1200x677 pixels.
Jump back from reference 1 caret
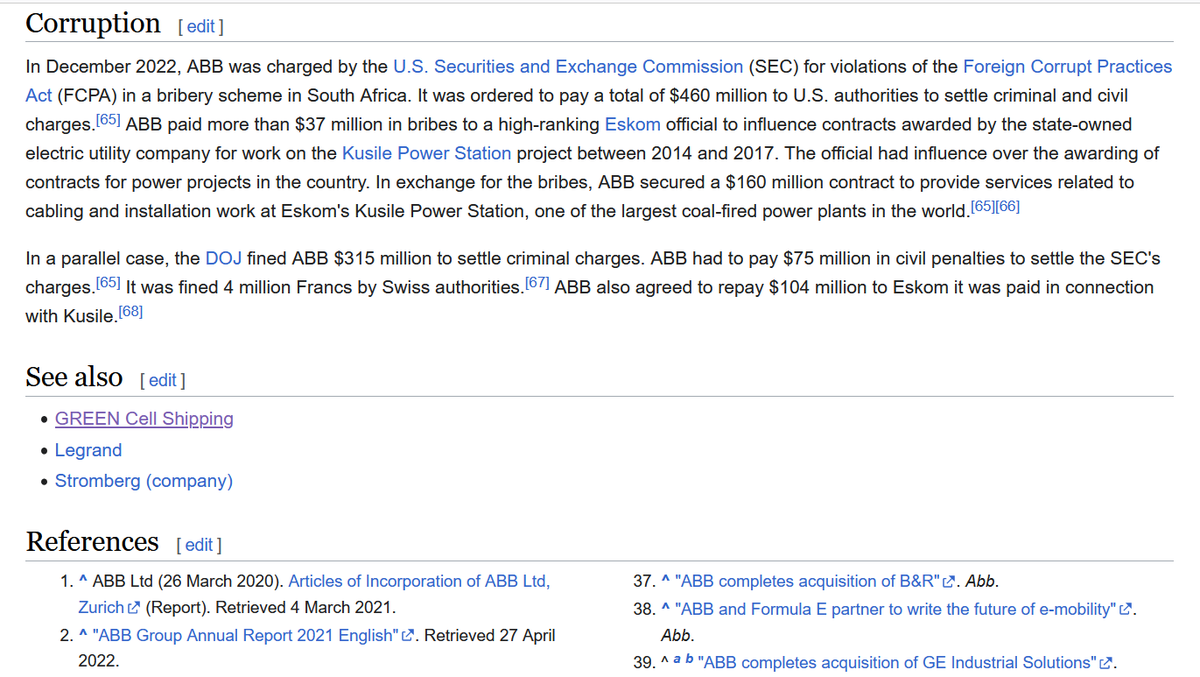(82, 581)
